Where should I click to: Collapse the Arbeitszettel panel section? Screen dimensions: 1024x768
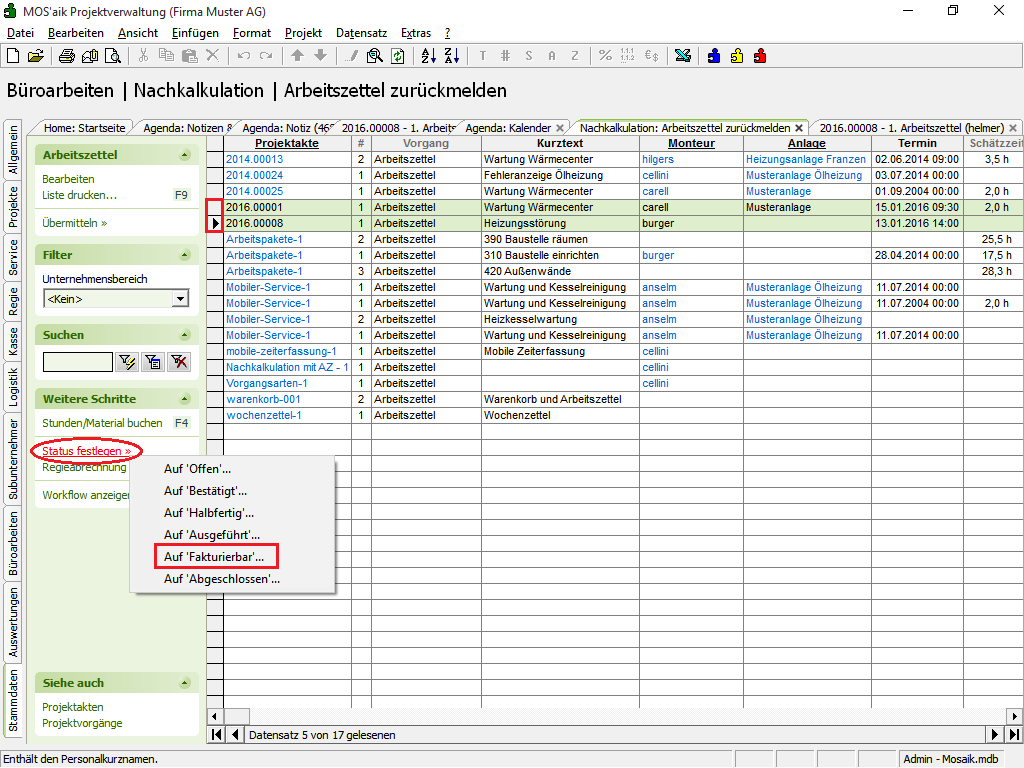point(184,155)
